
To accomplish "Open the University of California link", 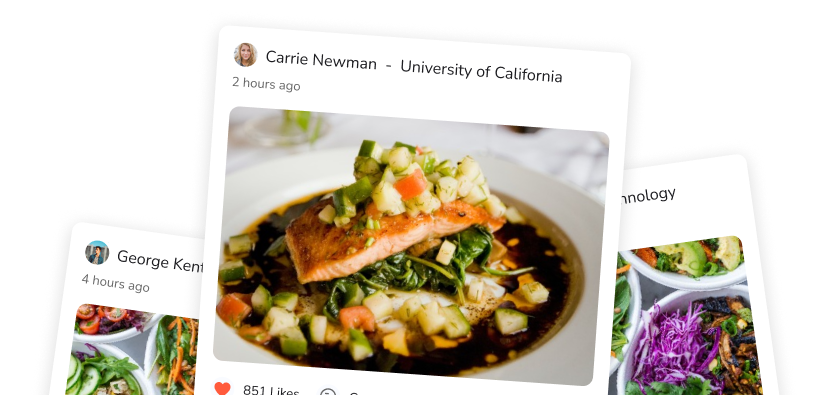I will click(x=481, y=71).
